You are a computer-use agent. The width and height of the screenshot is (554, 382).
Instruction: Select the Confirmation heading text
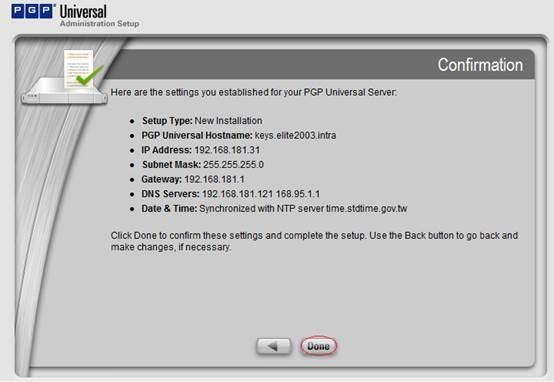coord(480,65)
